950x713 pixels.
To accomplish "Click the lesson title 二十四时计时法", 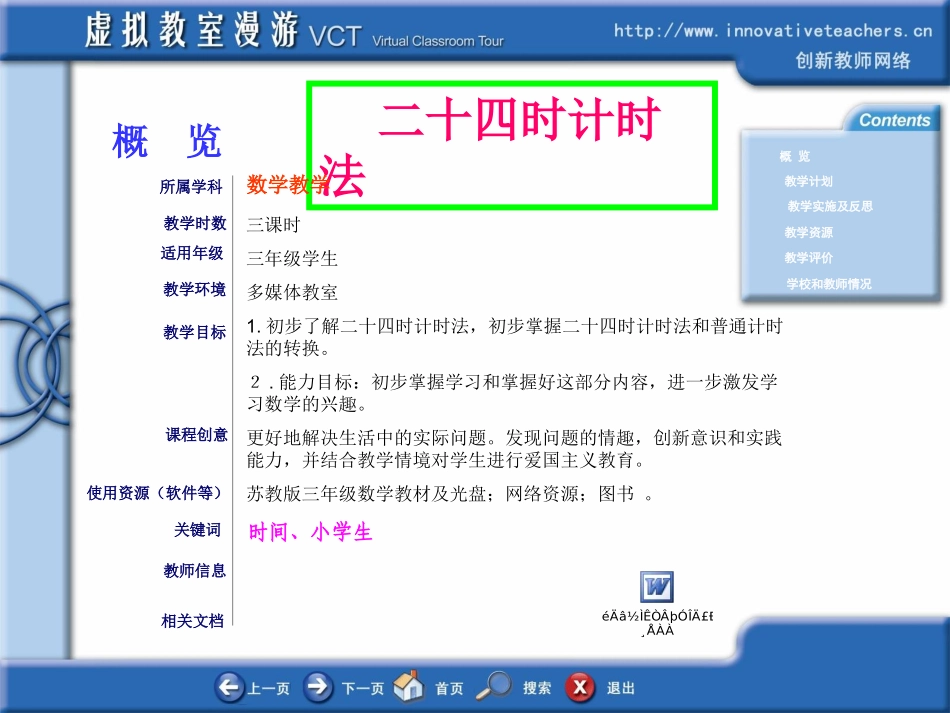I will (x=512, y=145).
